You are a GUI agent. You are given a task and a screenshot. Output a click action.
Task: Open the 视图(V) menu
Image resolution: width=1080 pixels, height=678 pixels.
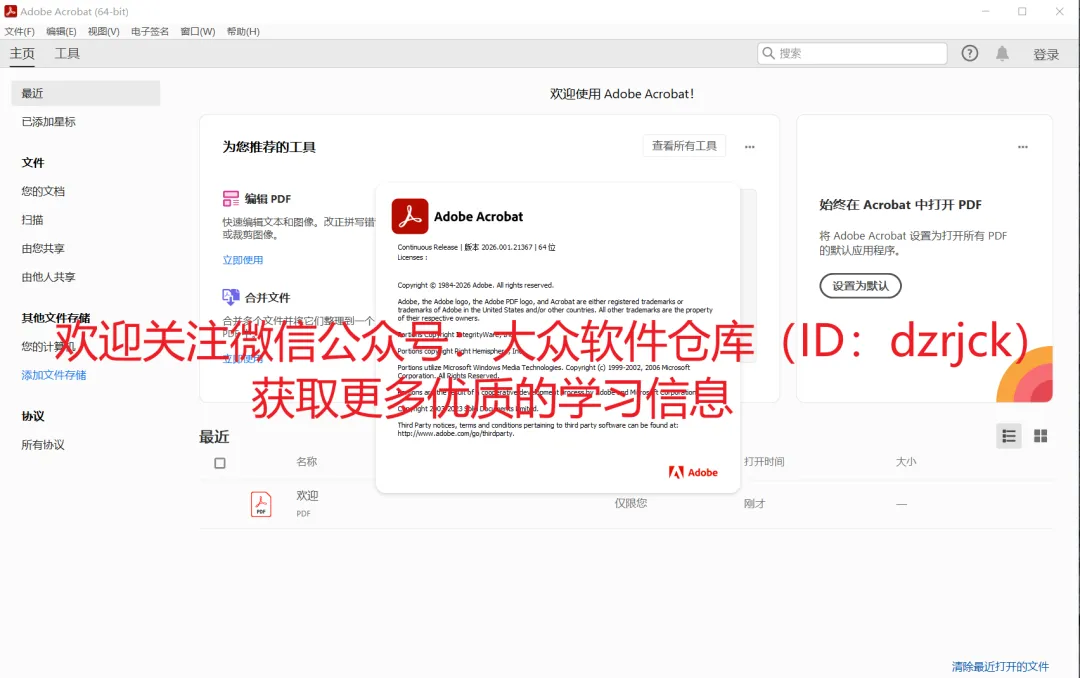pyautogui.click(x=103, y=31)
